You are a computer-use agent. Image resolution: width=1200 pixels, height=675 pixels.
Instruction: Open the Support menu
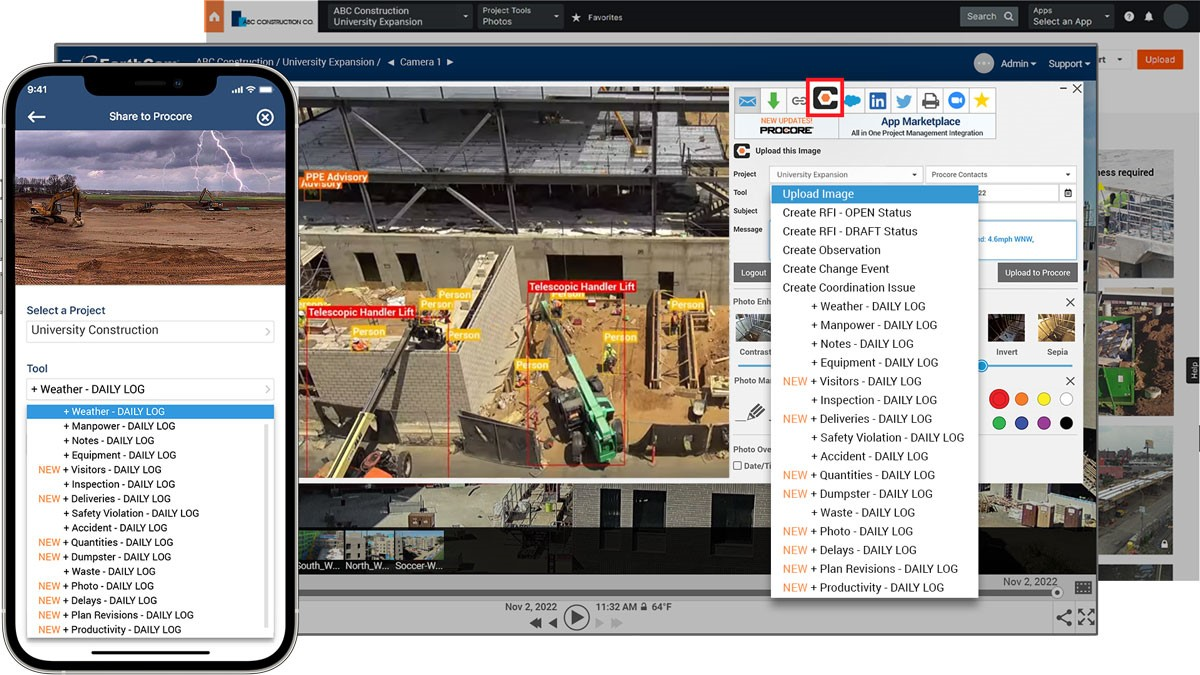tap(1069, 63)
